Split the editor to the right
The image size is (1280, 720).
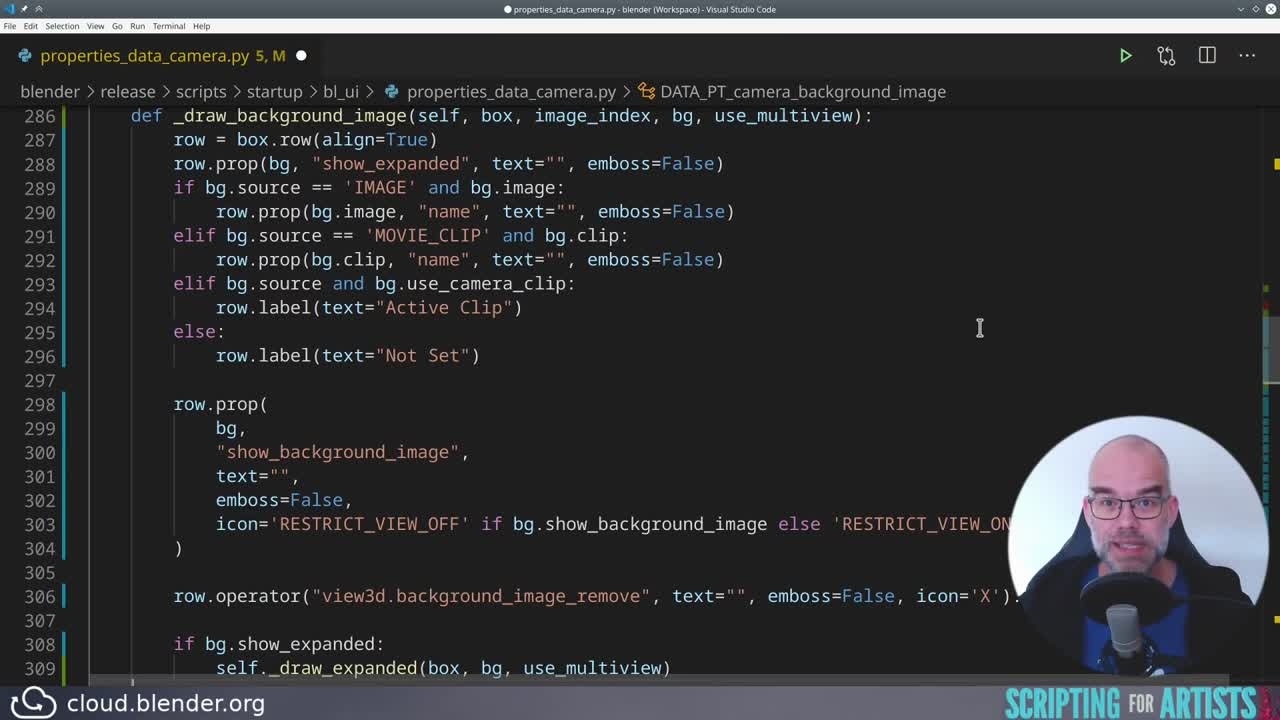point(1207,56)
